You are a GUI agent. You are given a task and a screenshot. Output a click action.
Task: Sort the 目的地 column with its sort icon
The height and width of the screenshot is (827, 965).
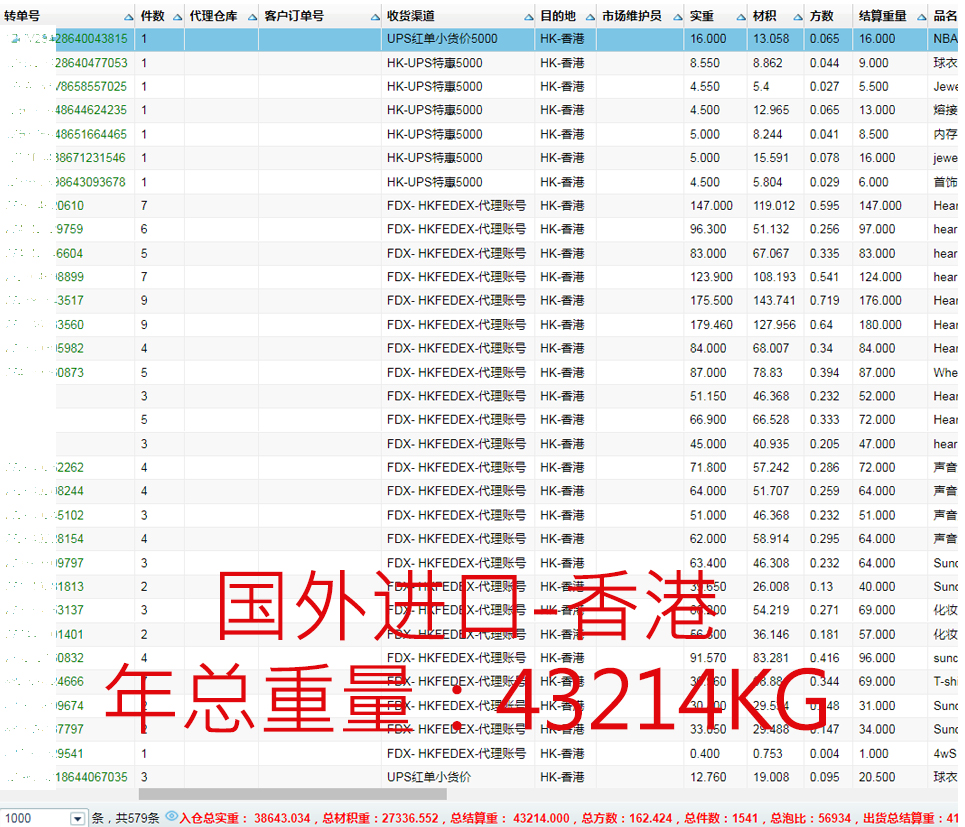pyautogui.click(x=590, y=15)
